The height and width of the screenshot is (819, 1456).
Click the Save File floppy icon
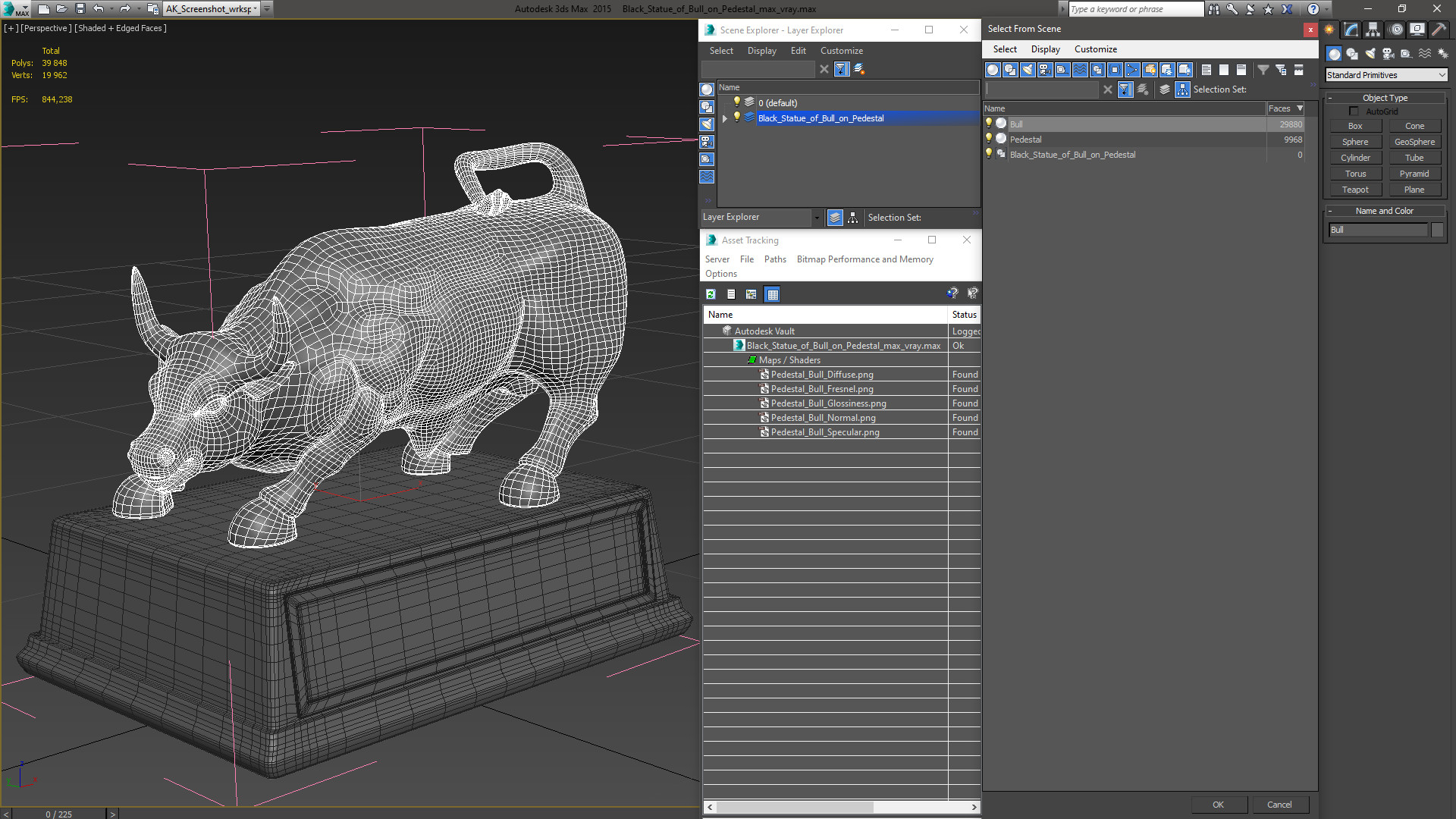click(80, 9)
